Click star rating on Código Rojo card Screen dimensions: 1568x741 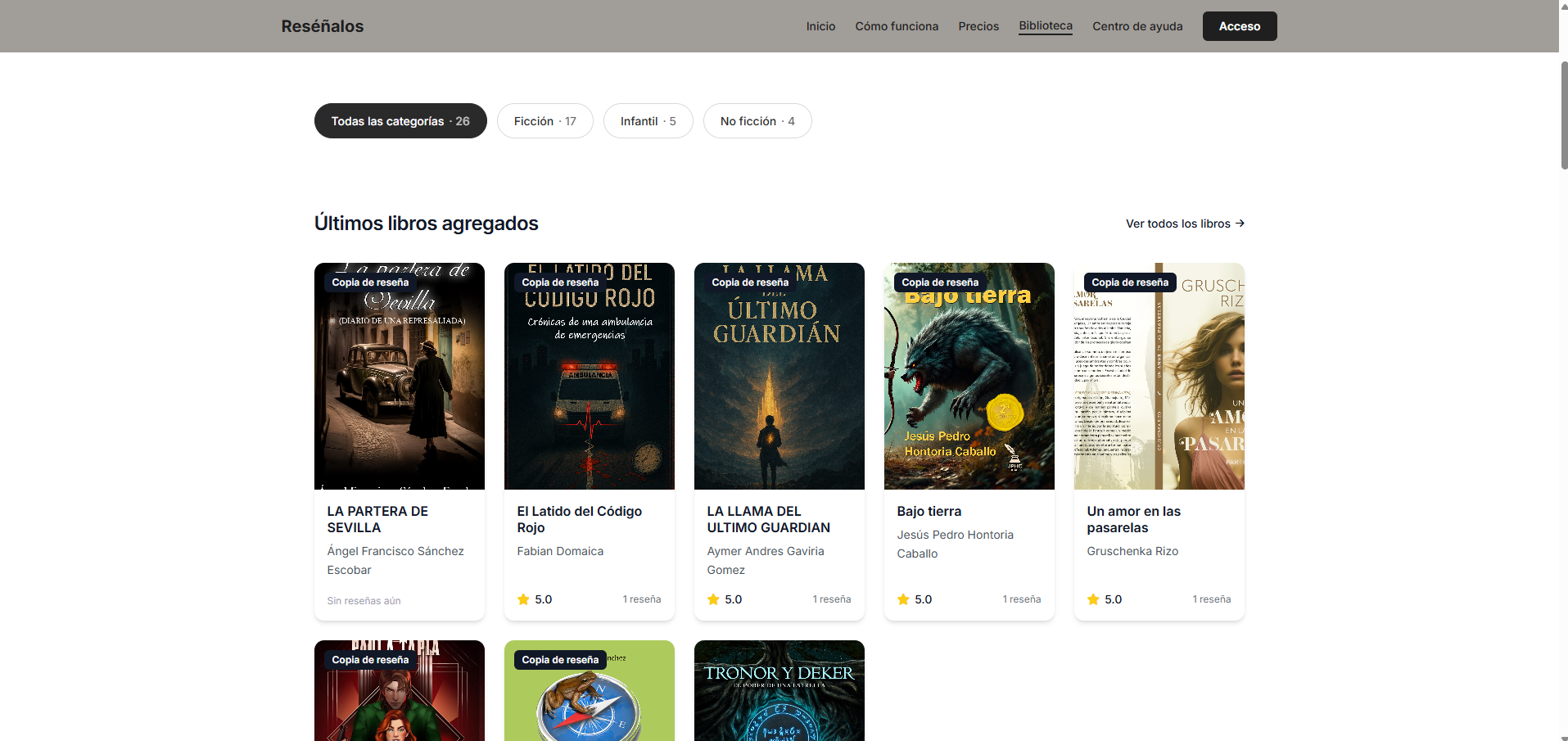point(535,599)
